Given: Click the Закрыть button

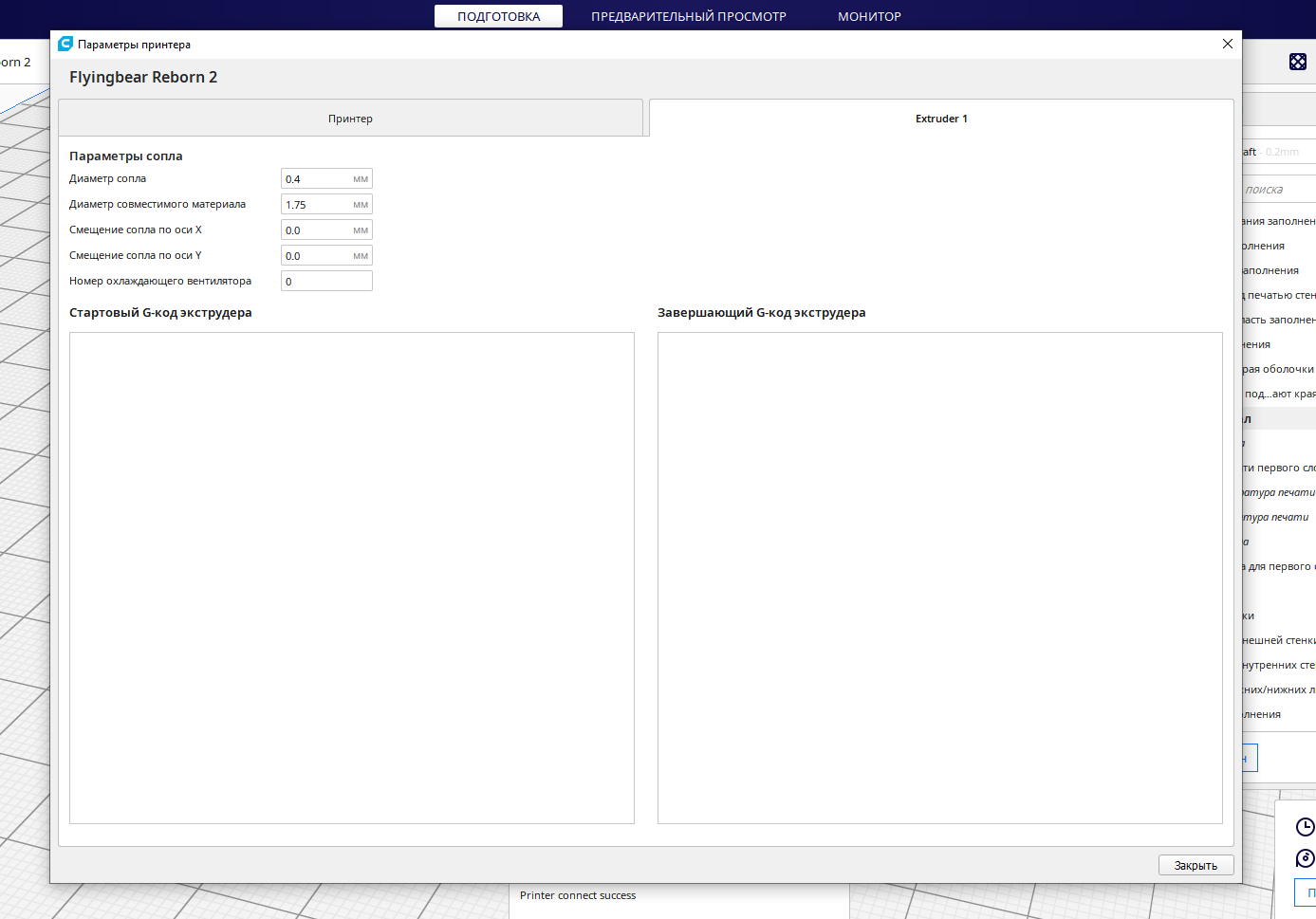Looking at the screenshot, I should (1196, 865).
